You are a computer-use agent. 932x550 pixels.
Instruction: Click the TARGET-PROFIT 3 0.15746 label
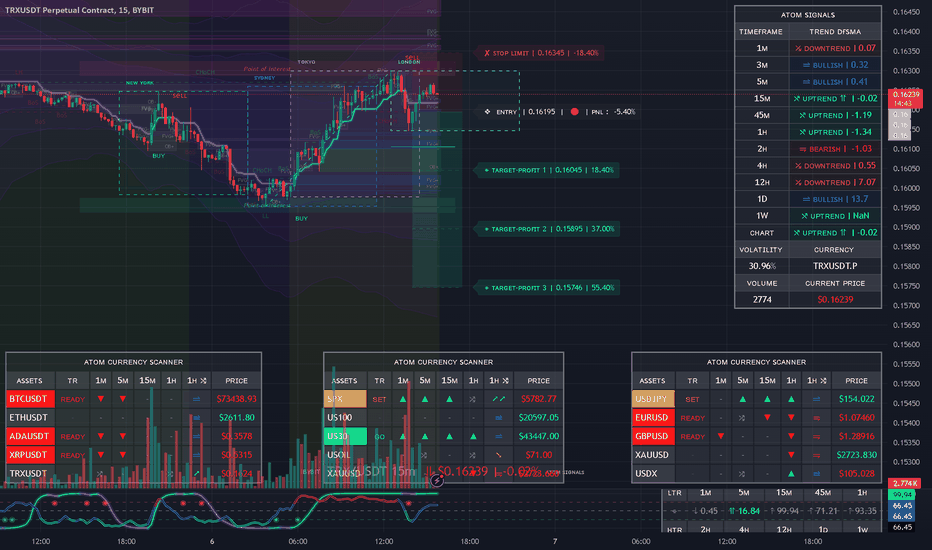pos(547,288)
